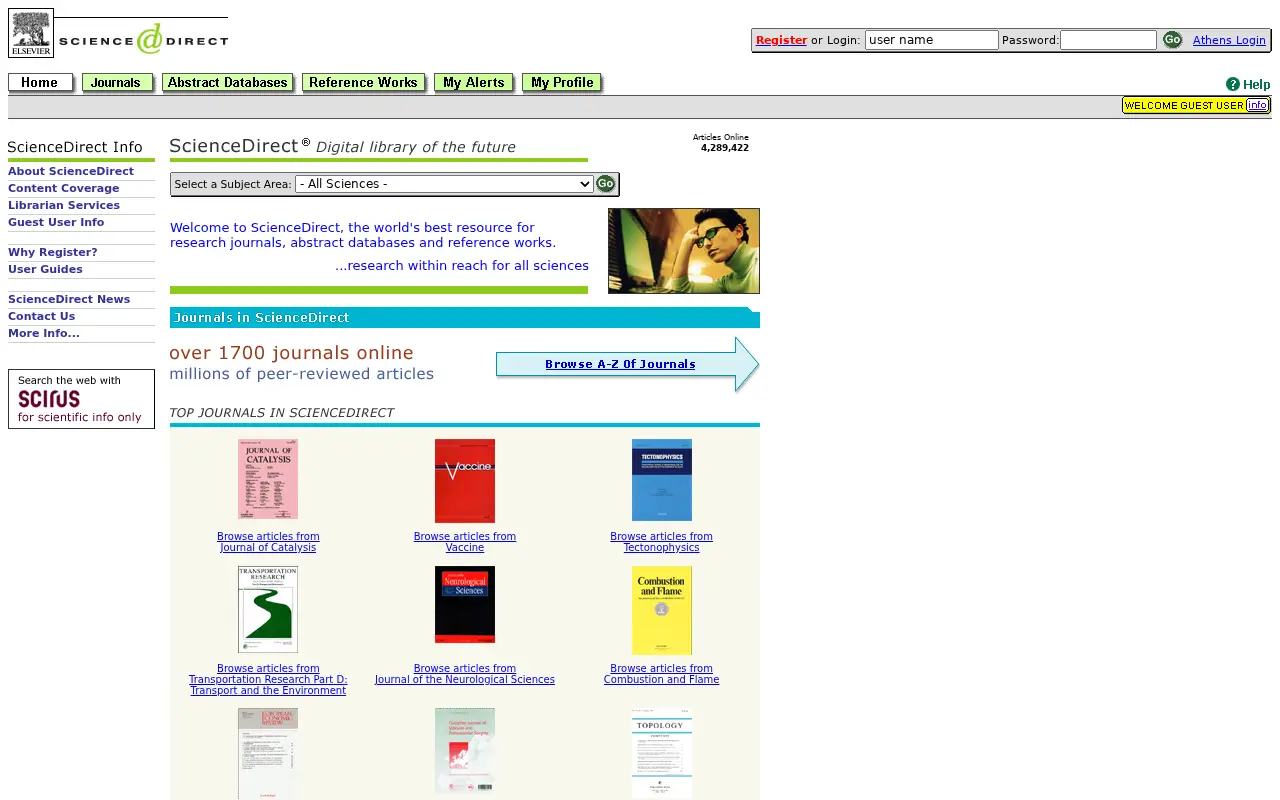Click the Journal of Catalysis cover
Image resolution: width=1280 pixels, height=800 pixels.
[x=268, y=479]
